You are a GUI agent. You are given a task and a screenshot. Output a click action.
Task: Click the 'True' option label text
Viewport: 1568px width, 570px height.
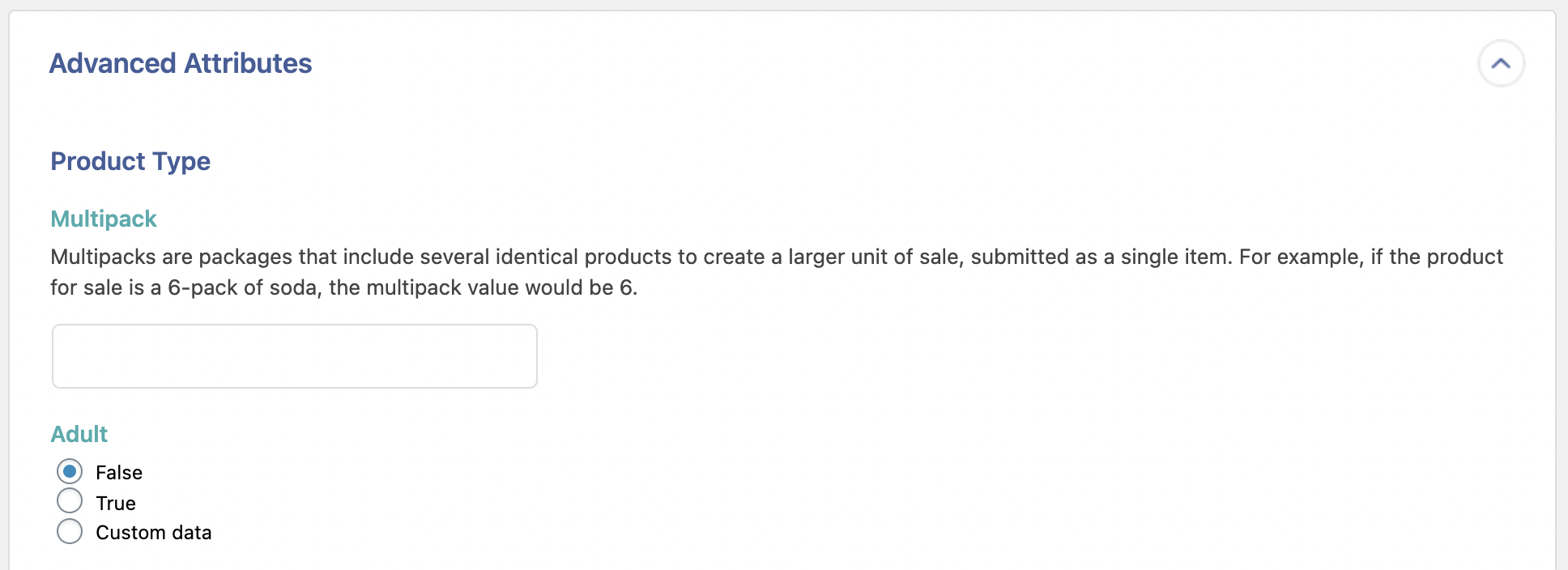pyautogui.click(x=116, y=504)
